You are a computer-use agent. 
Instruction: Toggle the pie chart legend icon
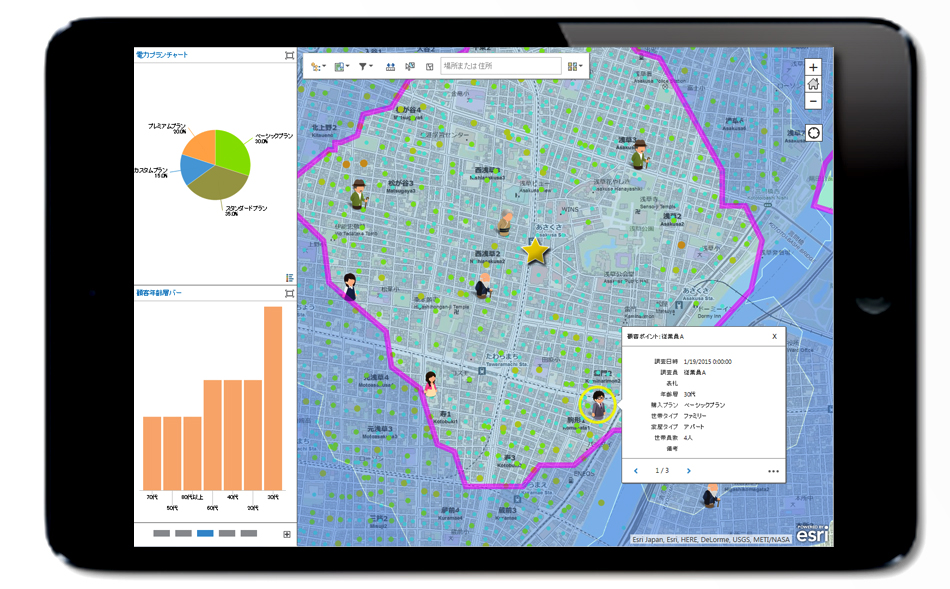(288, 277)
